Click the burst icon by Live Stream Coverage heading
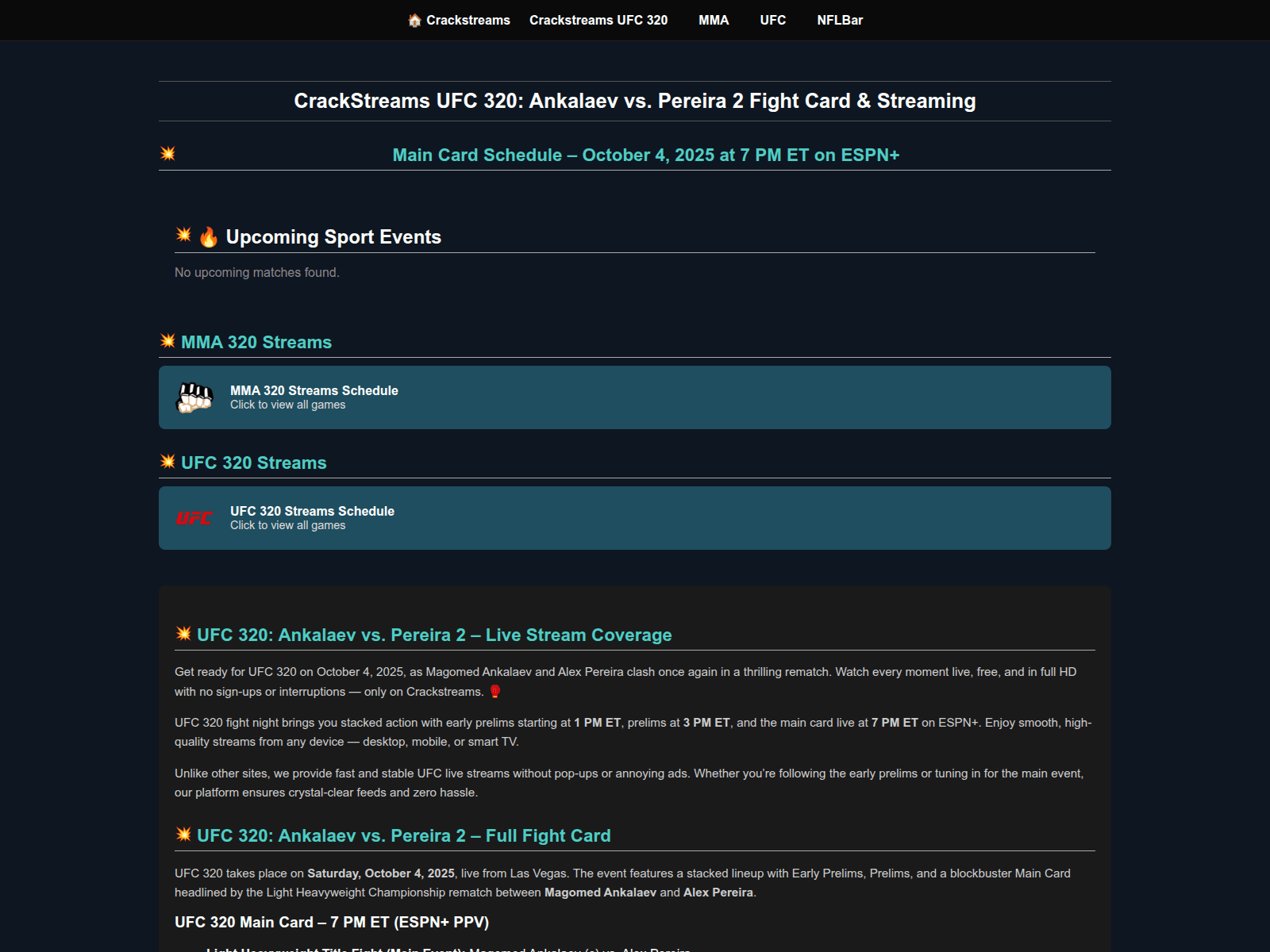 pyautogui.click(x=183, y=633)
